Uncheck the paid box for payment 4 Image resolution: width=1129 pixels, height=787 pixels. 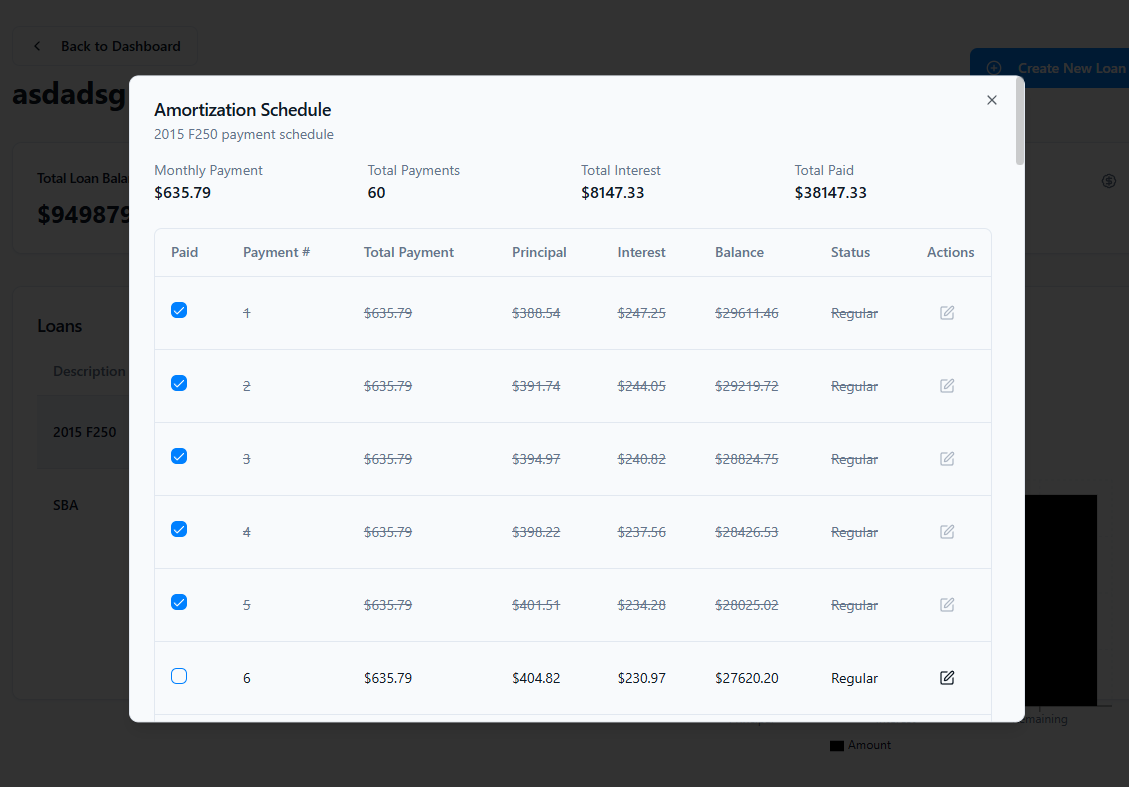click(x=179, y=529)
